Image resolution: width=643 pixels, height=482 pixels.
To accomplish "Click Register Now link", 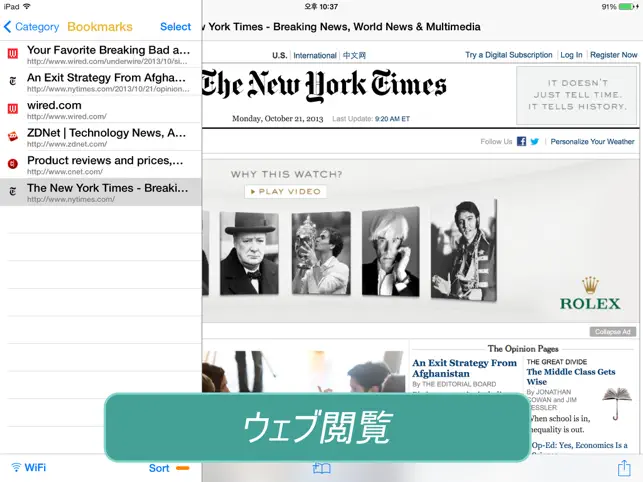I will pos(613,55).
